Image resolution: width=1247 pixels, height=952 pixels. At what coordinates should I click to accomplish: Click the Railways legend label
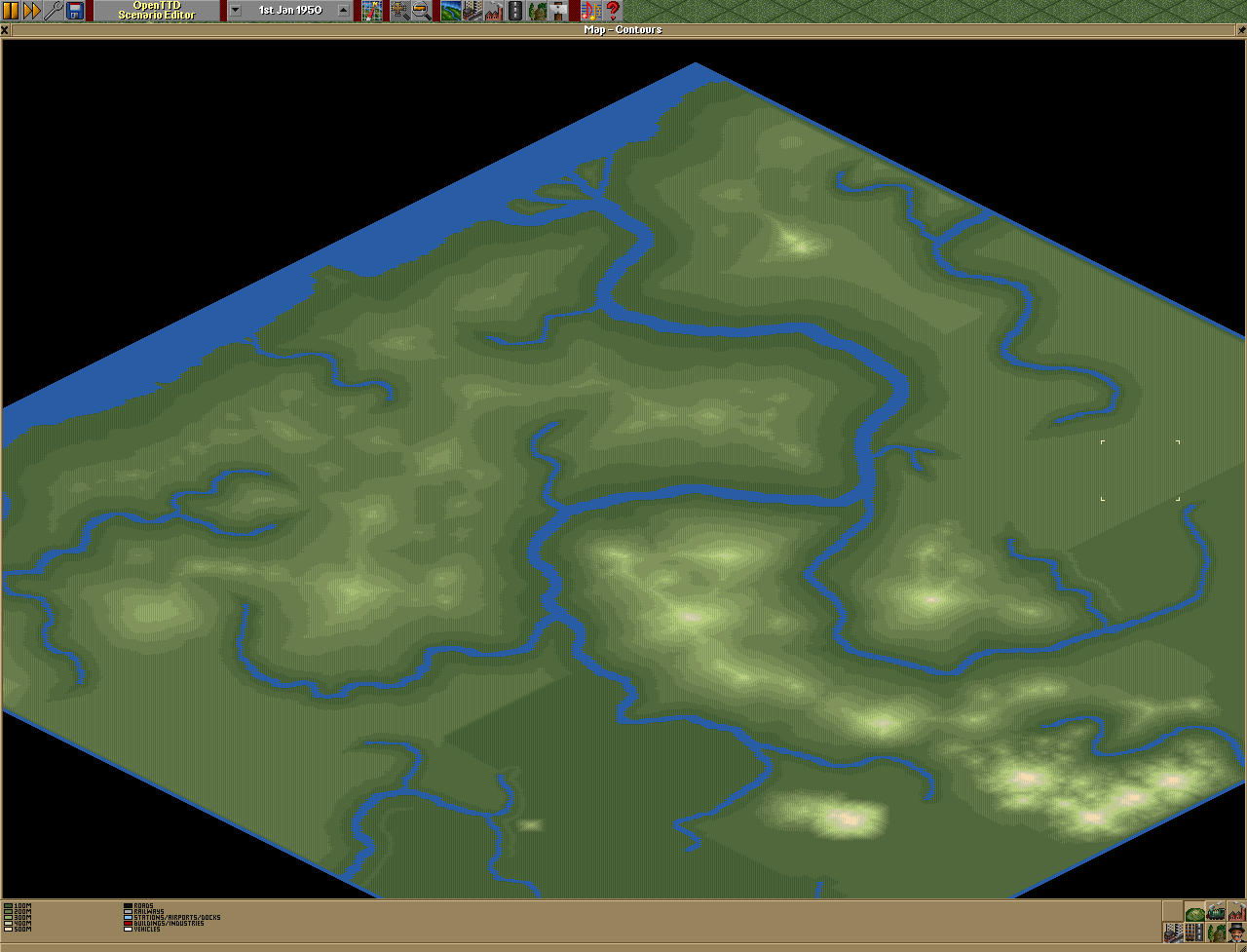click(148, 912)
